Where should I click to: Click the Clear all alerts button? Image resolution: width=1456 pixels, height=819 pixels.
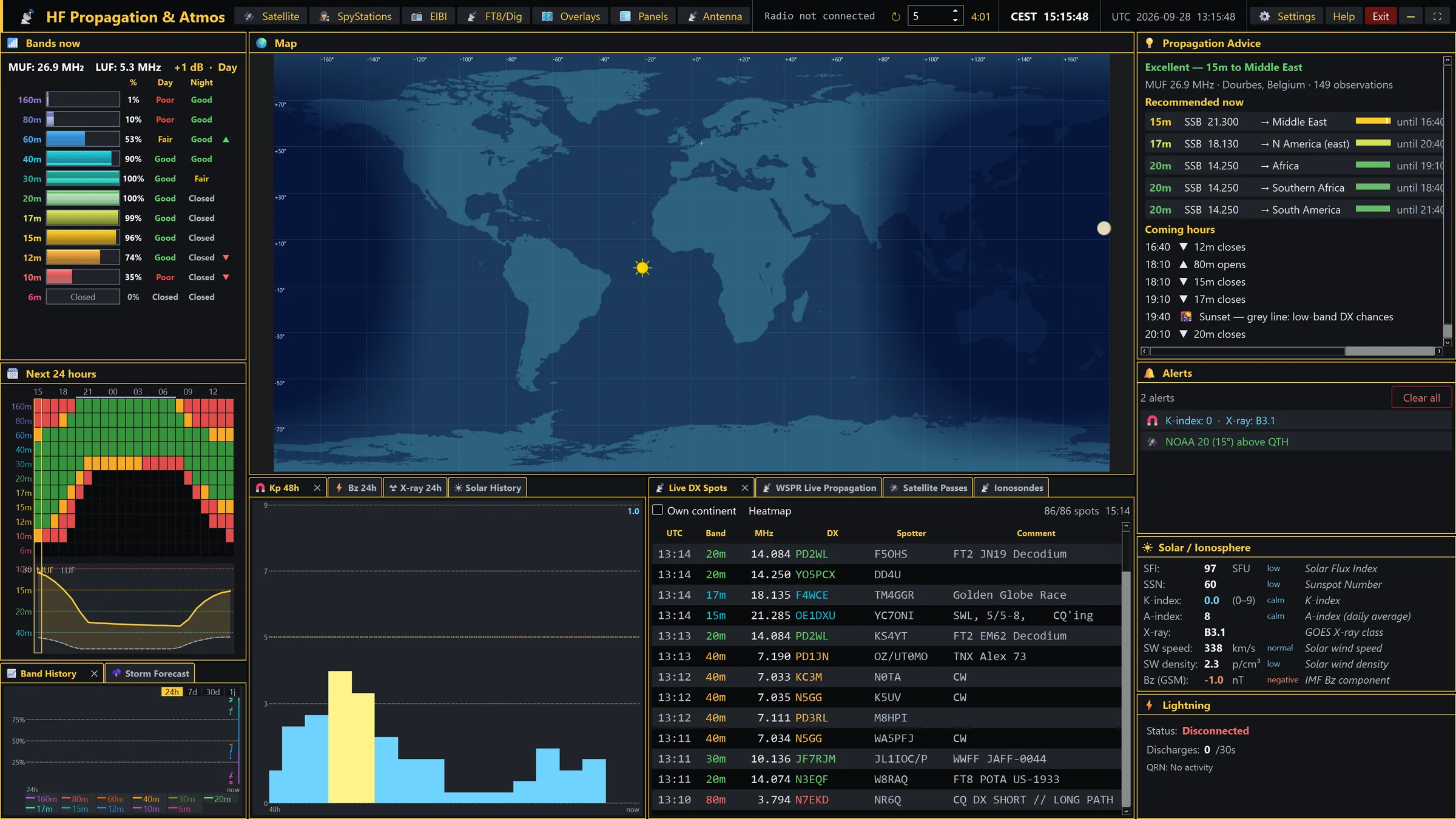pos(1421,397)
